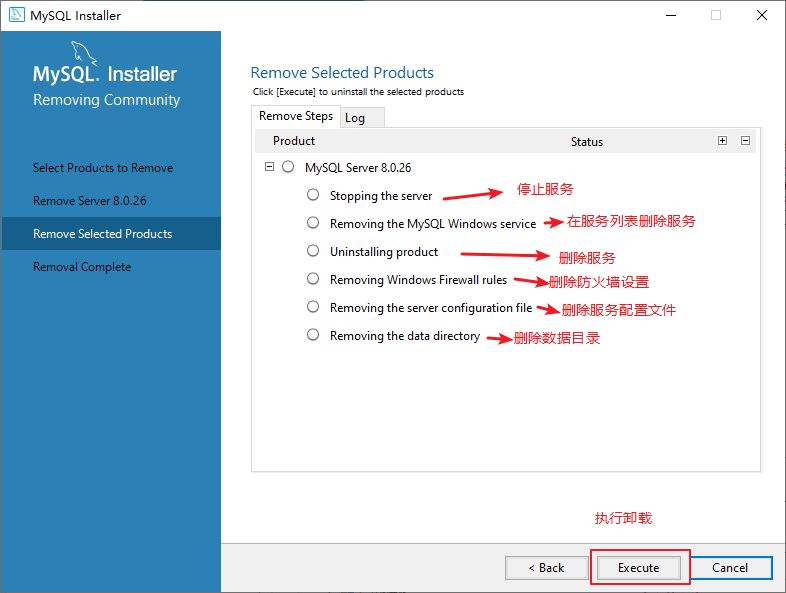The image size is (786, 593).
Task: Click the Removing the data directory circle
Action: [313, 335]
